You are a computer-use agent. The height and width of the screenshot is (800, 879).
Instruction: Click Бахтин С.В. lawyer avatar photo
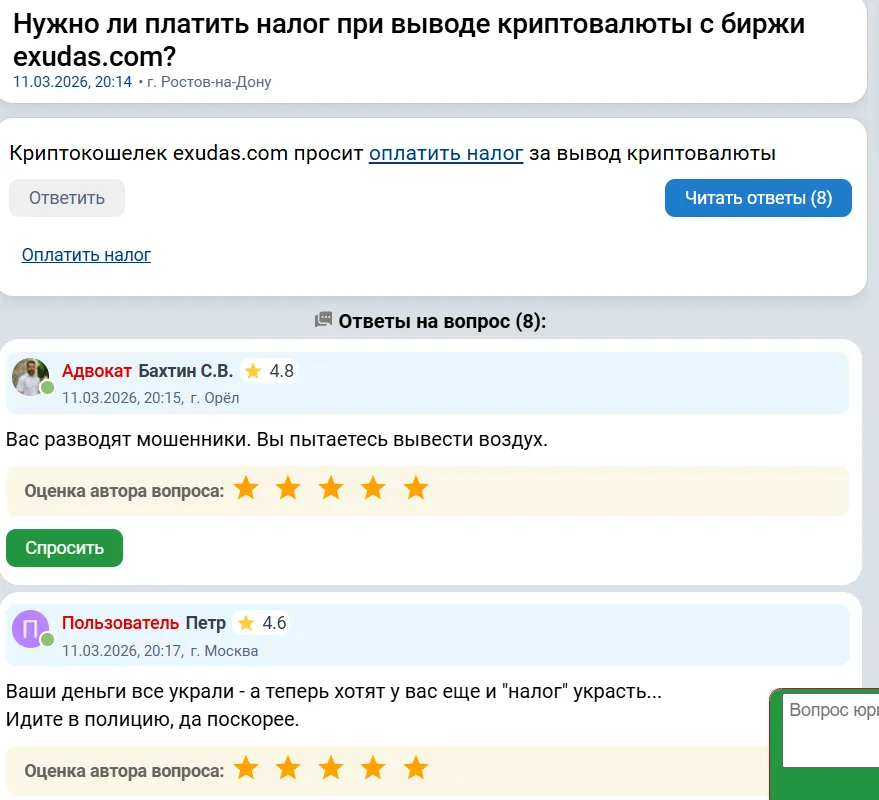tap(30, 377)
